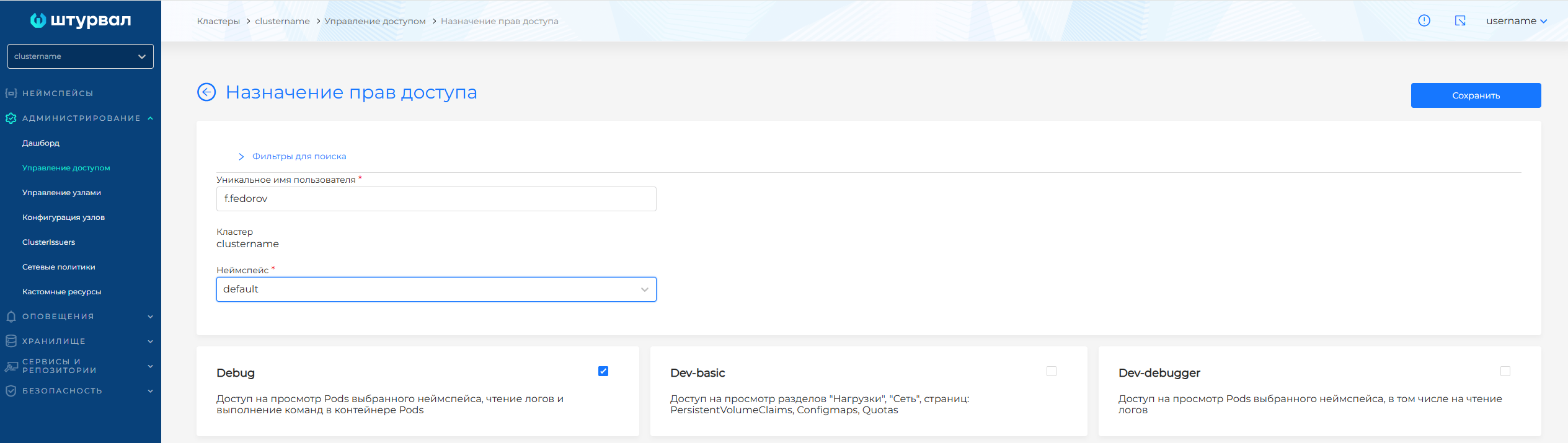Open the username account menu
This screenshot has width=1568, height=443.
tap(1517, 21)
